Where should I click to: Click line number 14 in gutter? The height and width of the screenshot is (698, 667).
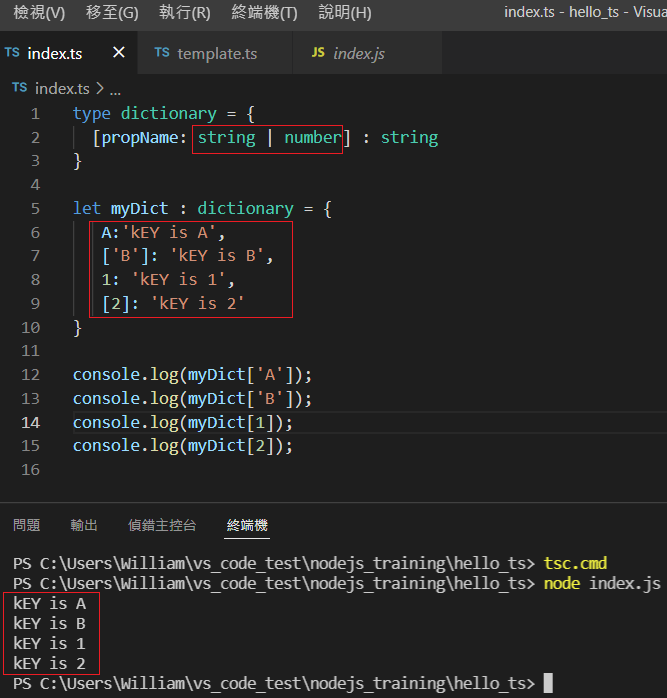(x=31, y=422)
